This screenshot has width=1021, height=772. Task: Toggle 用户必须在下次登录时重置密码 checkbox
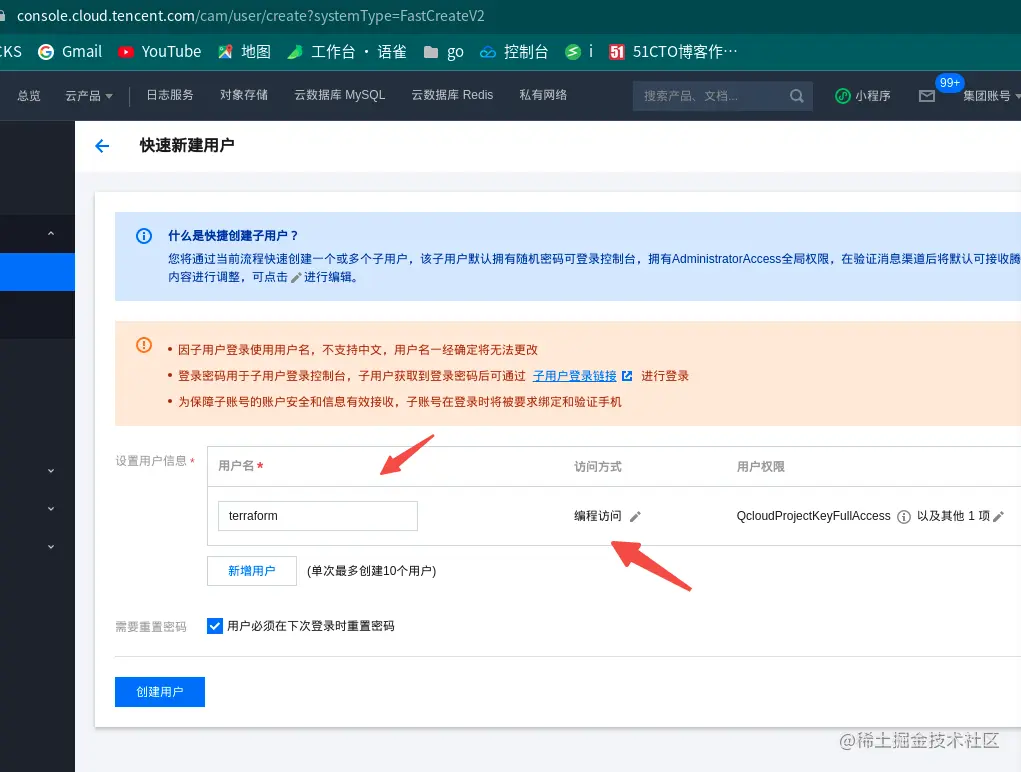215,626
